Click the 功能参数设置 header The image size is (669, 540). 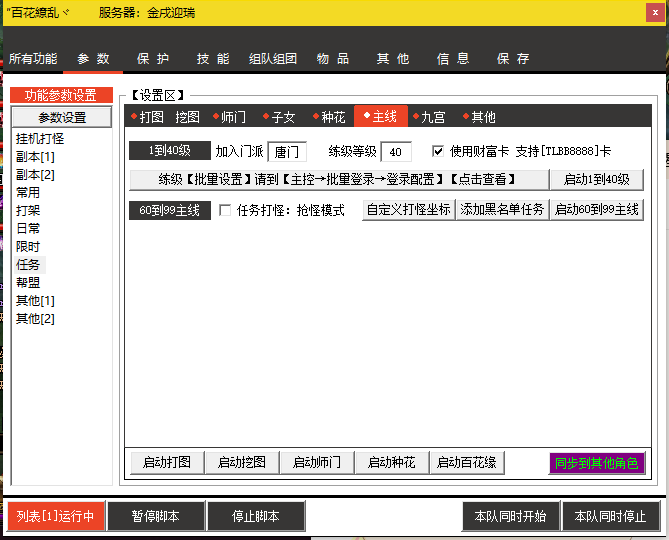tap(61, 95)
